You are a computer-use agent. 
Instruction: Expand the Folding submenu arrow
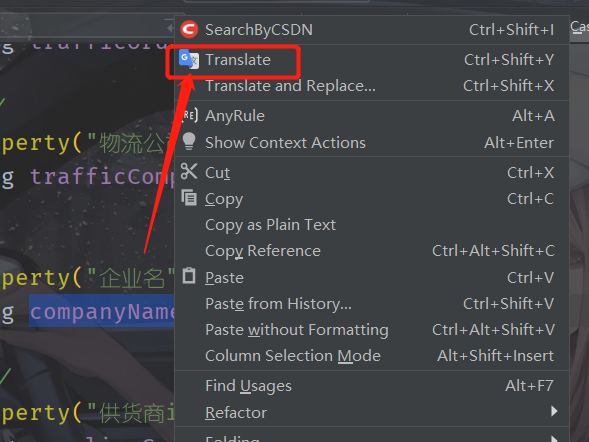pyautogui.click(x=554, y=439)
